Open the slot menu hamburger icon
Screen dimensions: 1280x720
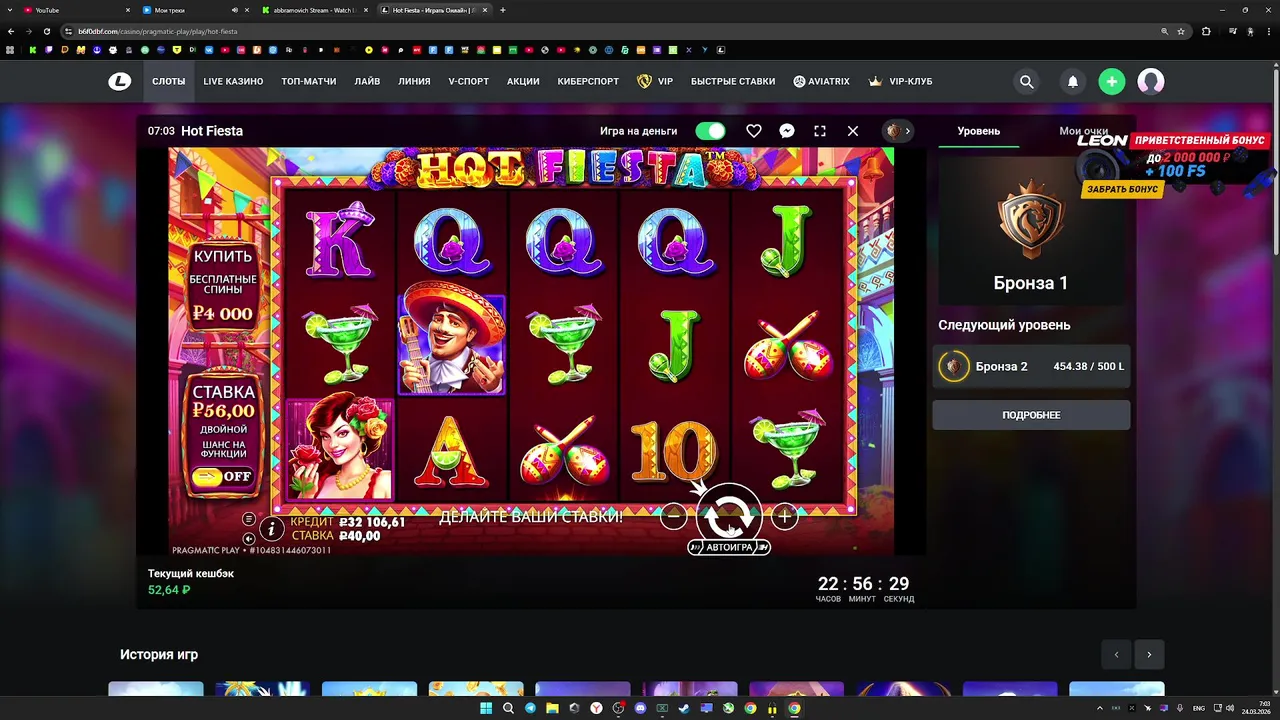pyautogui.click(x=249, y=519)
